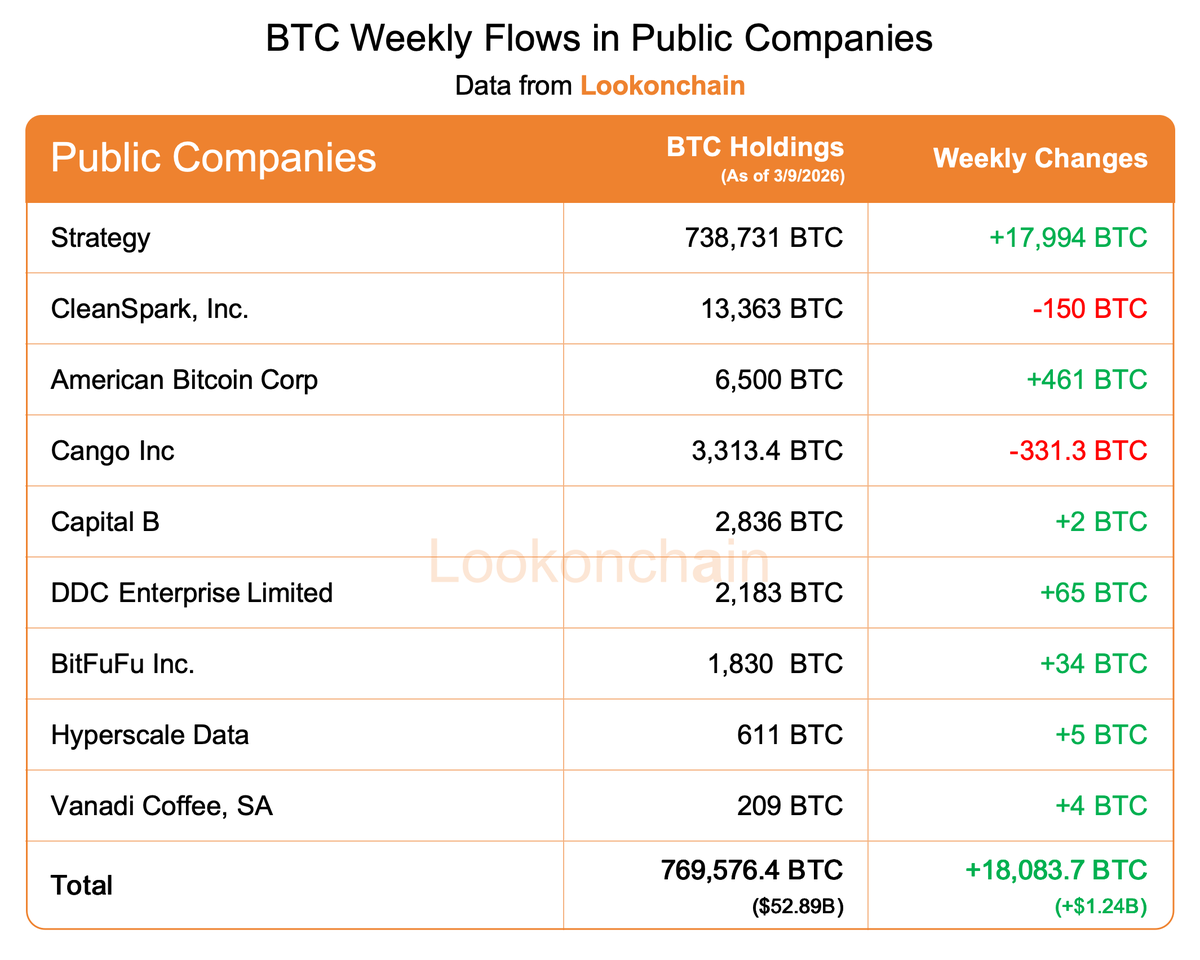The width and height of the screenshot is (1200, 960).
Task: Click the Cango Inc company name
Action: click(112, 451)
